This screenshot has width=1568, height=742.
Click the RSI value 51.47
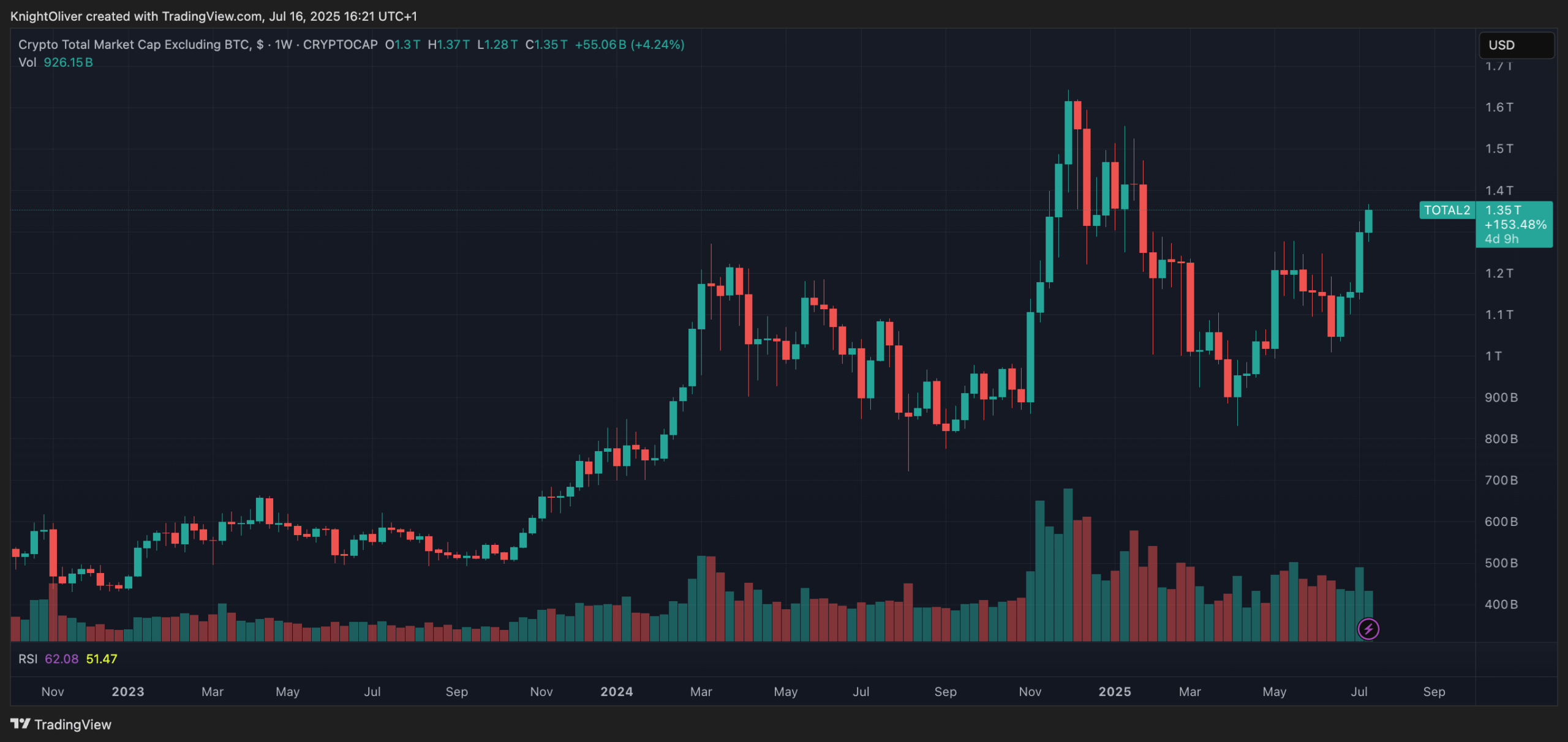coord(102,659)
